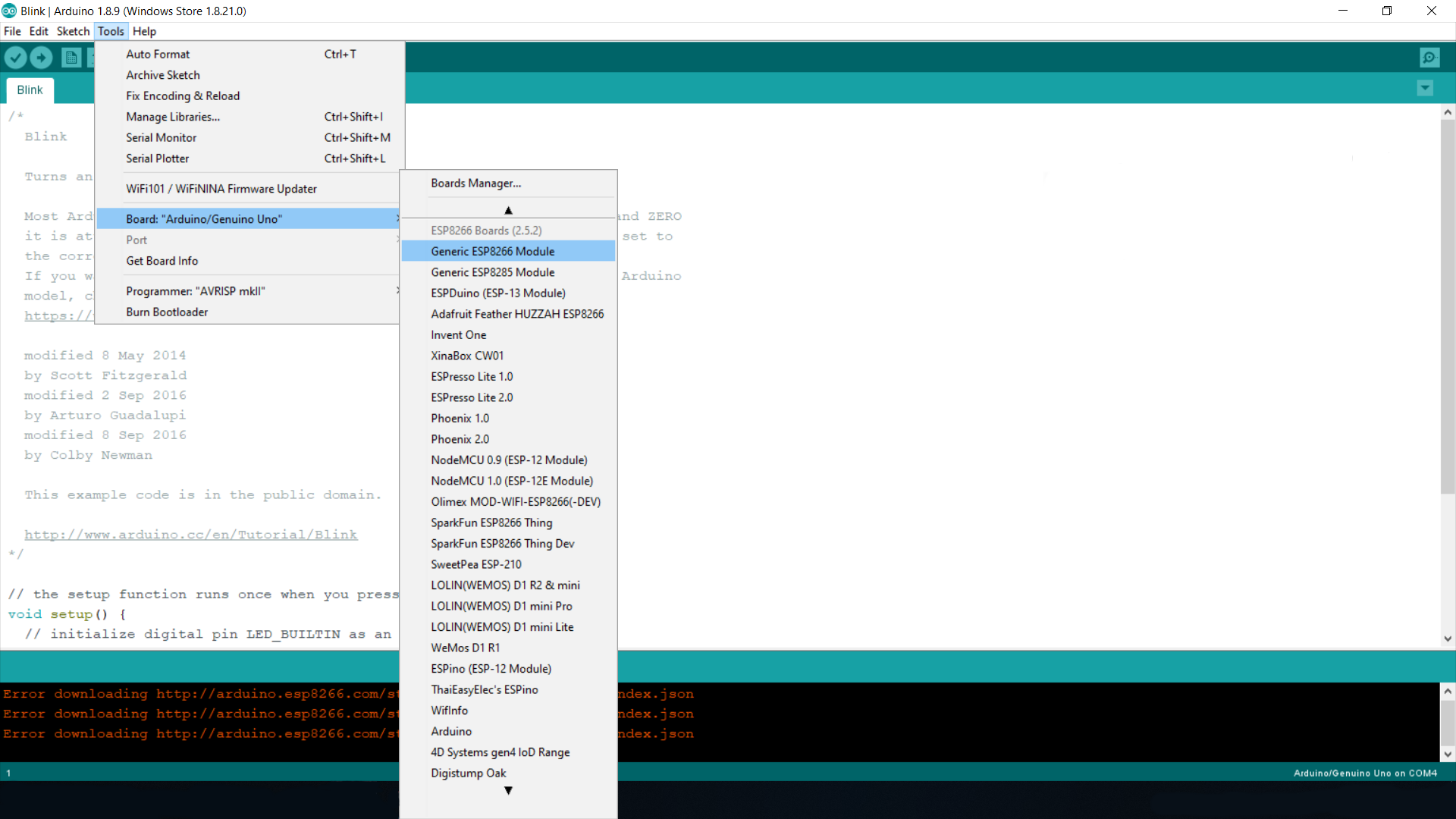1456x819 pixels.
Task: Choose Olimex MOD-WIFI-ESP8266(-DEV)
Action: tap(508, 501)
